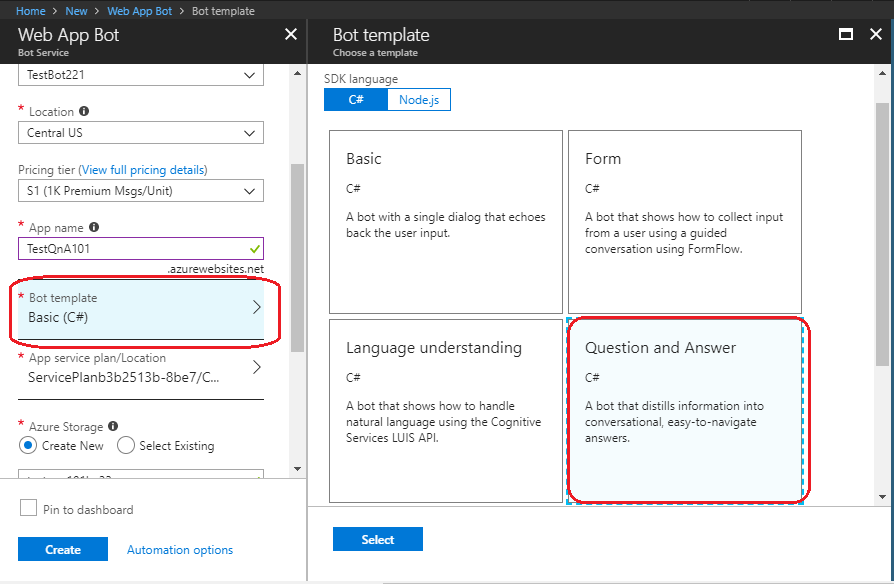Click the Bot template blade scrollbar thumb

882,234
